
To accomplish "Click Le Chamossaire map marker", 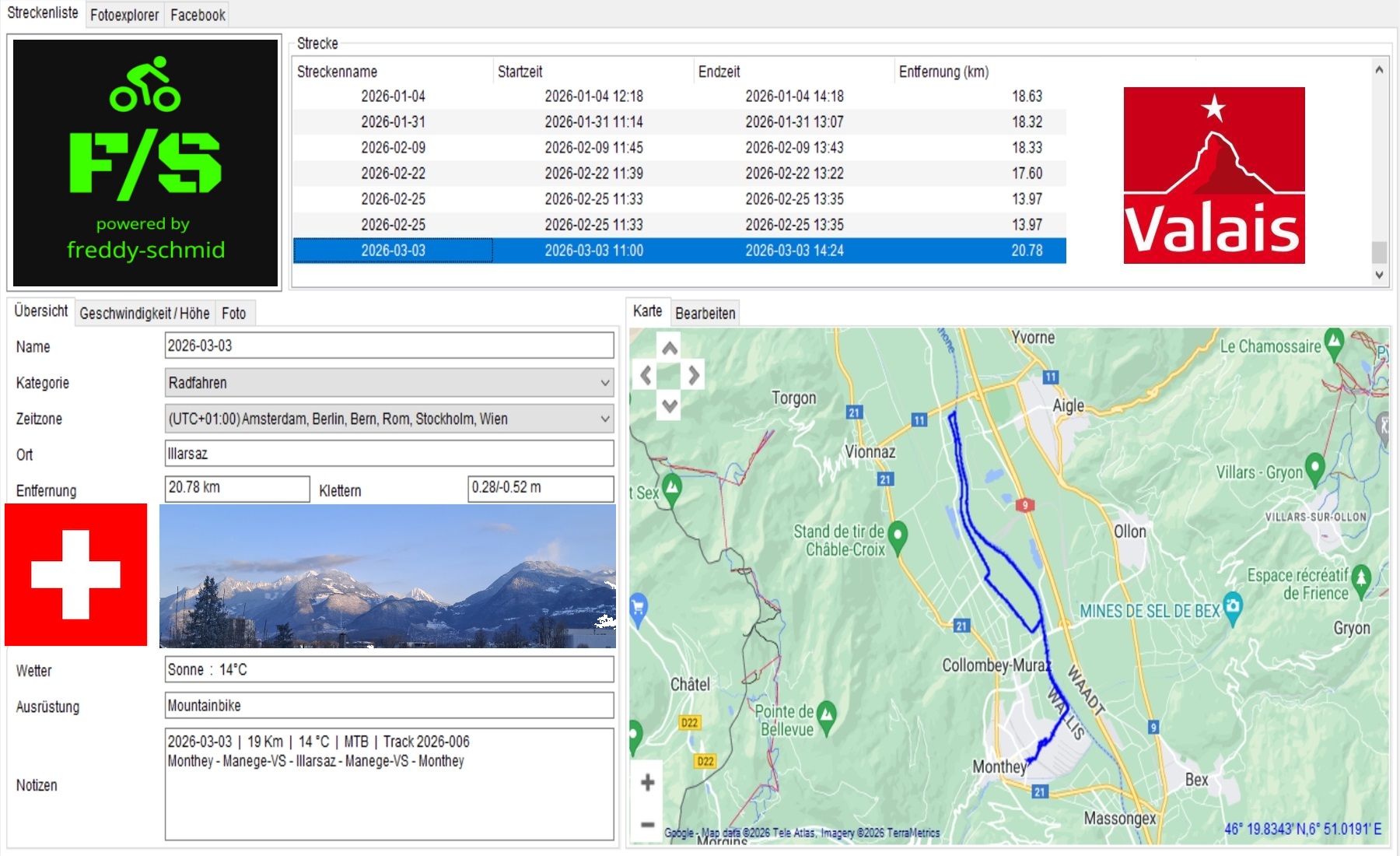I will [1335, 342].
